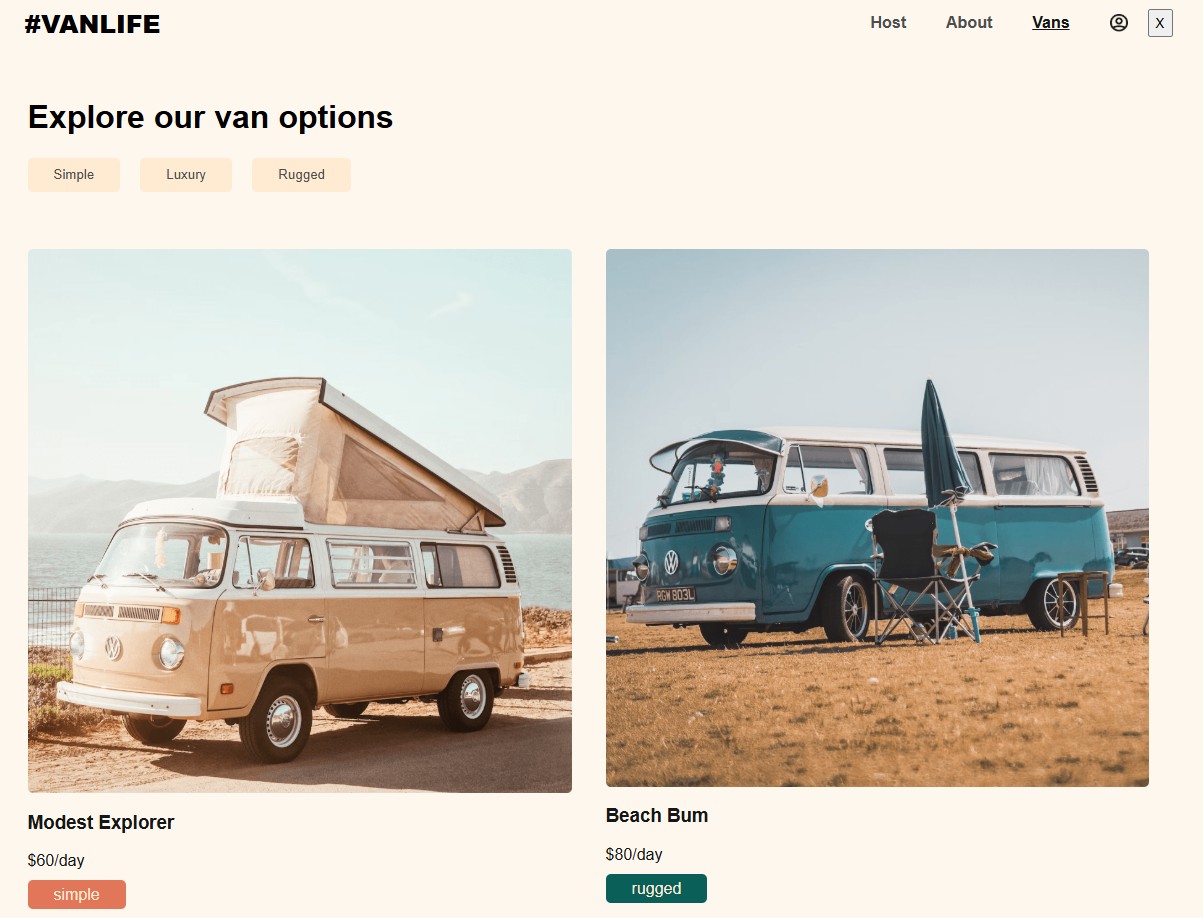Select the green rugged tag badge

(x=656, y=888)
